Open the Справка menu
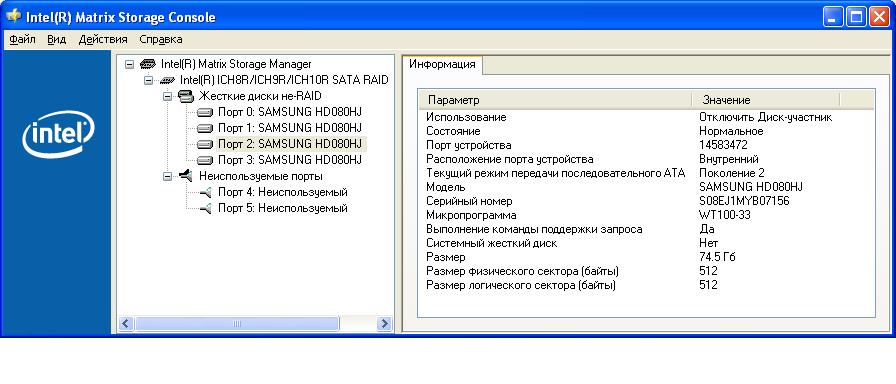This screenshot has width=896, height=384. click(x=161, y=39)
